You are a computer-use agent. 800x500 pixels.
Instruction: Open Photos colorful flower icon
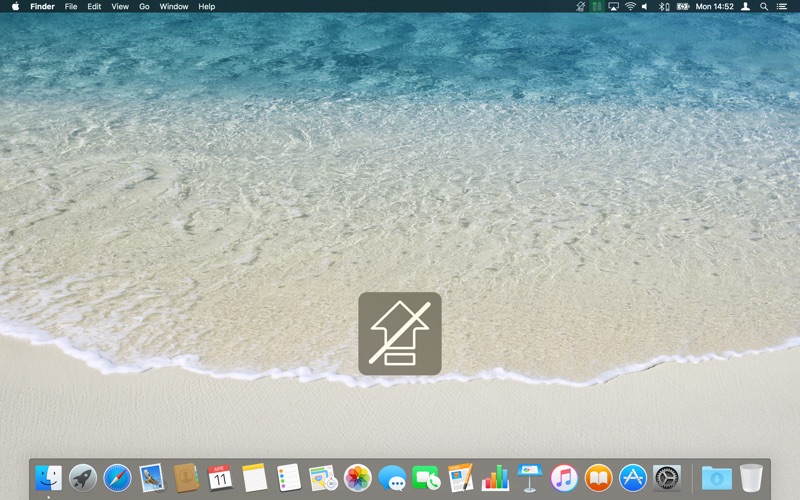pyautogui.click(x=358, y=478)
